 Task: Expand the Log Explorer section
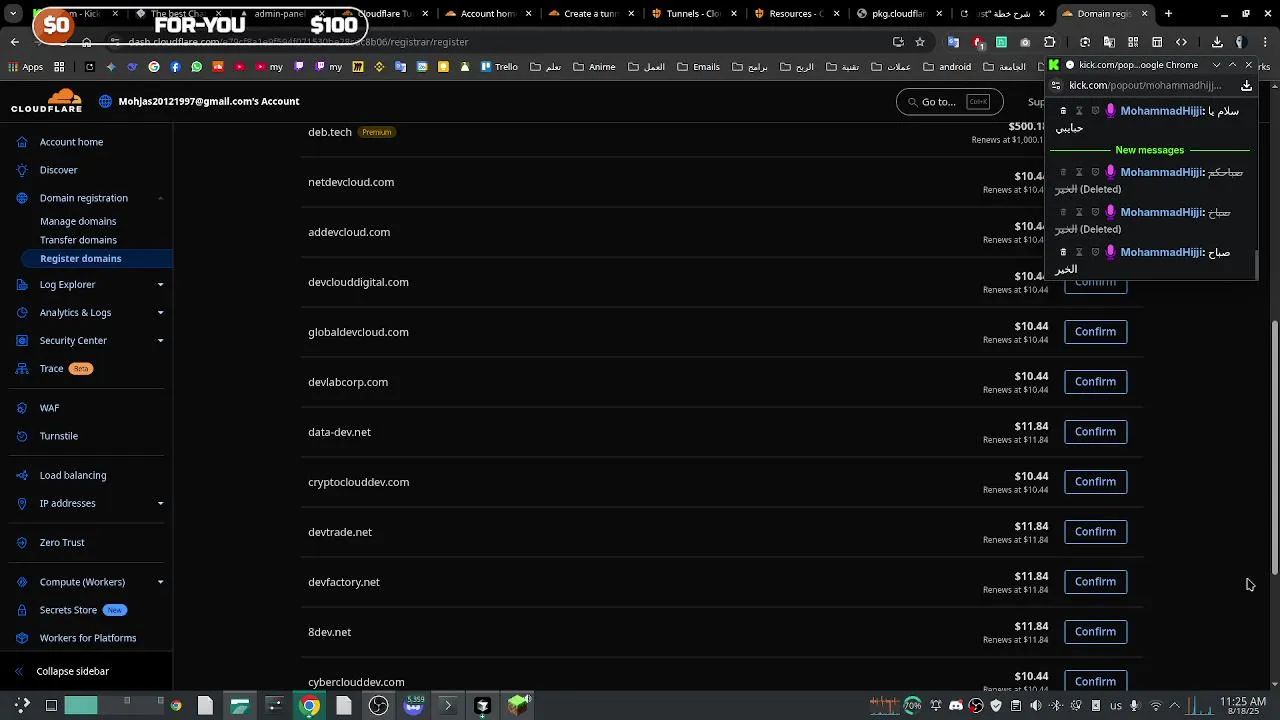(x=160, y=285)
